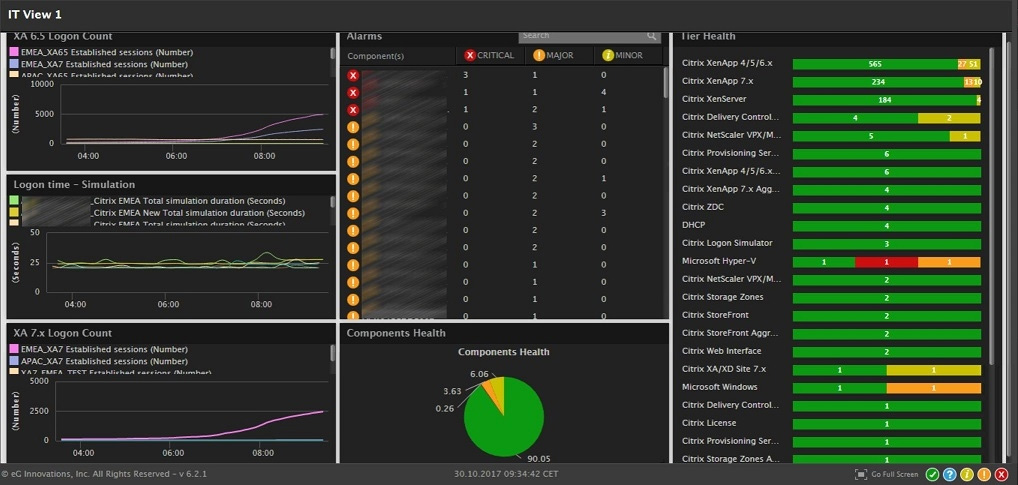Click the Microsoft Windows tier label
The image size is (1018, 485).
click(720, 387)
